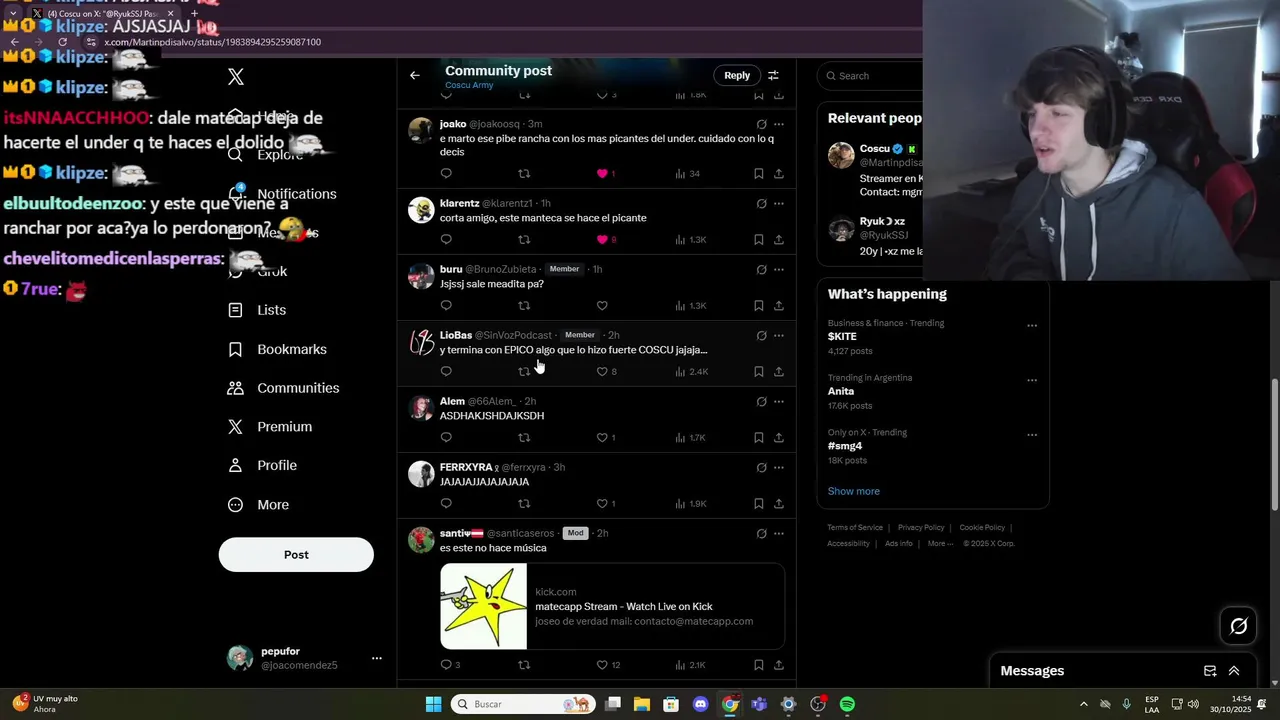Bookmark Alem's post

pos(759,438)
